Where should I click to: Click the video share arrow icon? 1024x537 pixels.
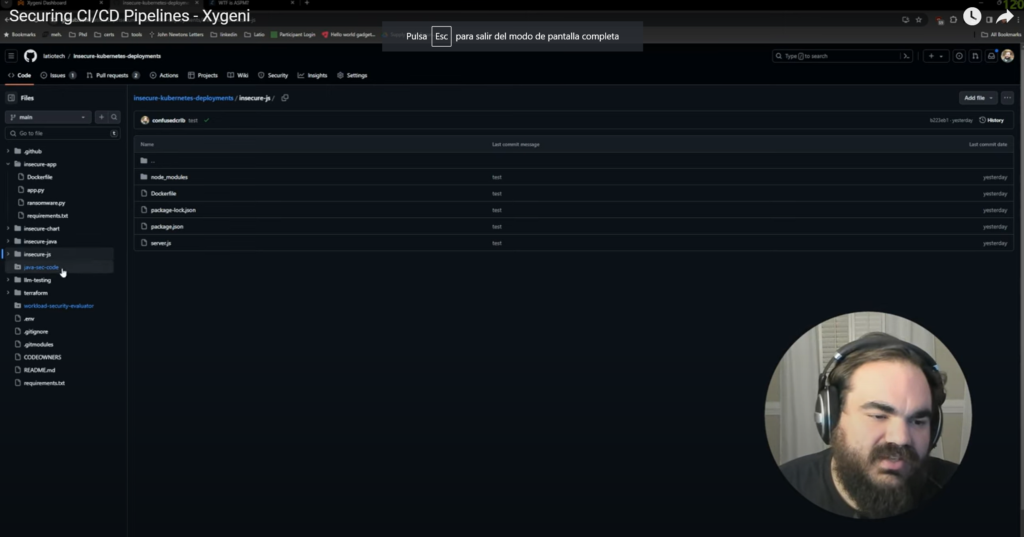pyautogui.click(x=1004, y=17)
